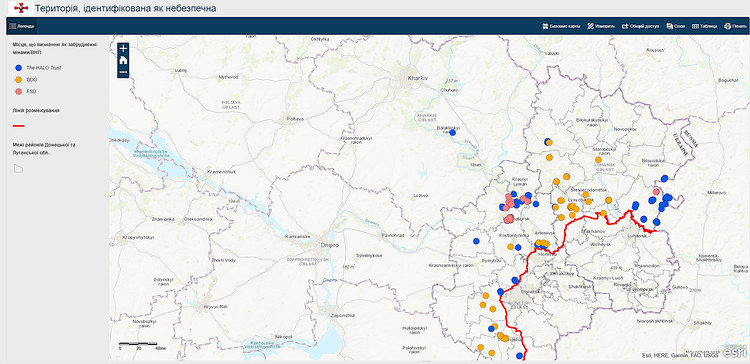
Task: Click the orange DDG legend symbol
Action: point(18,80)
